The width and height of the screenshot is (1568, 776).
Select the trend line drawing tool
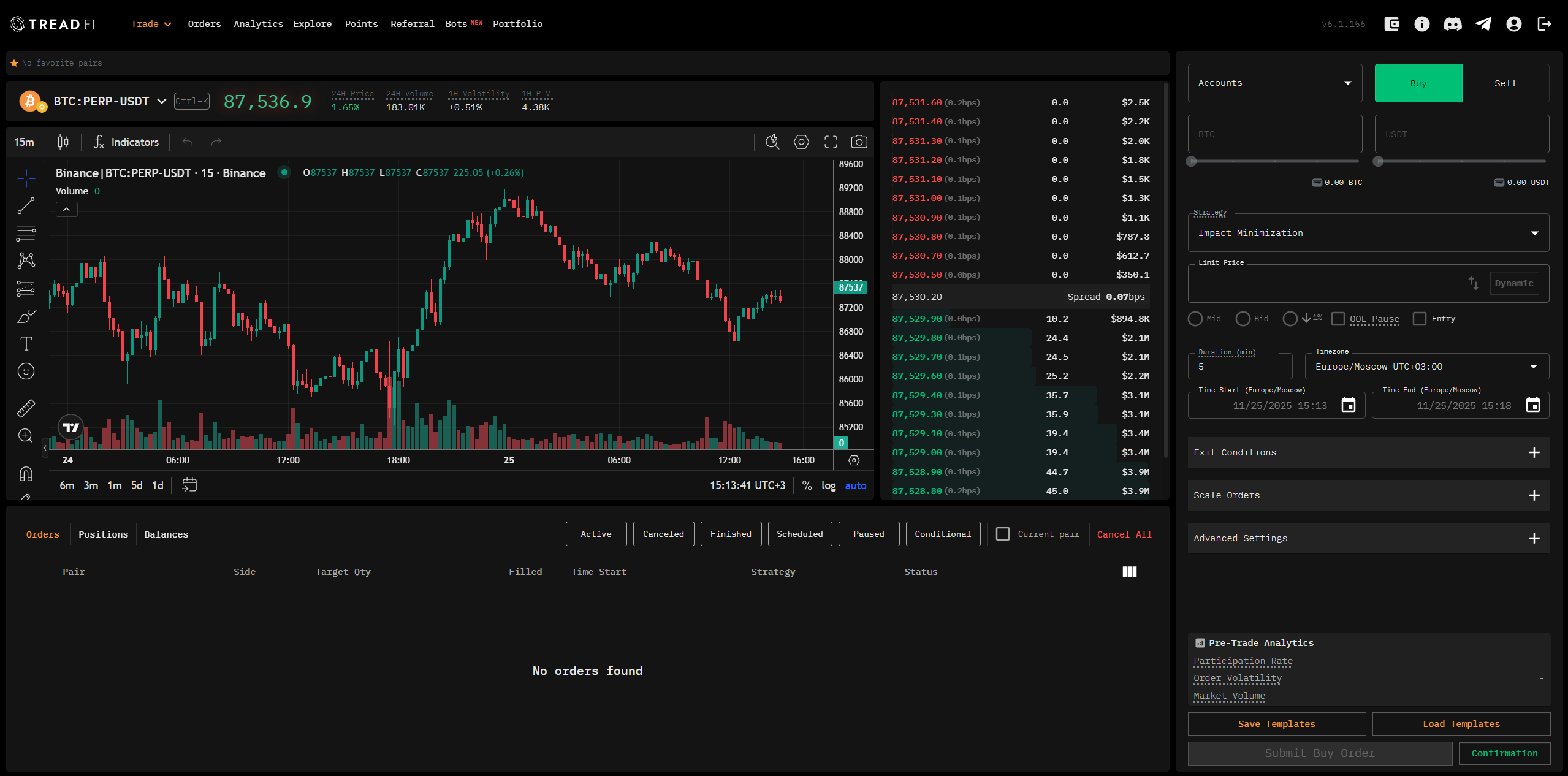[x=26, y=206]
